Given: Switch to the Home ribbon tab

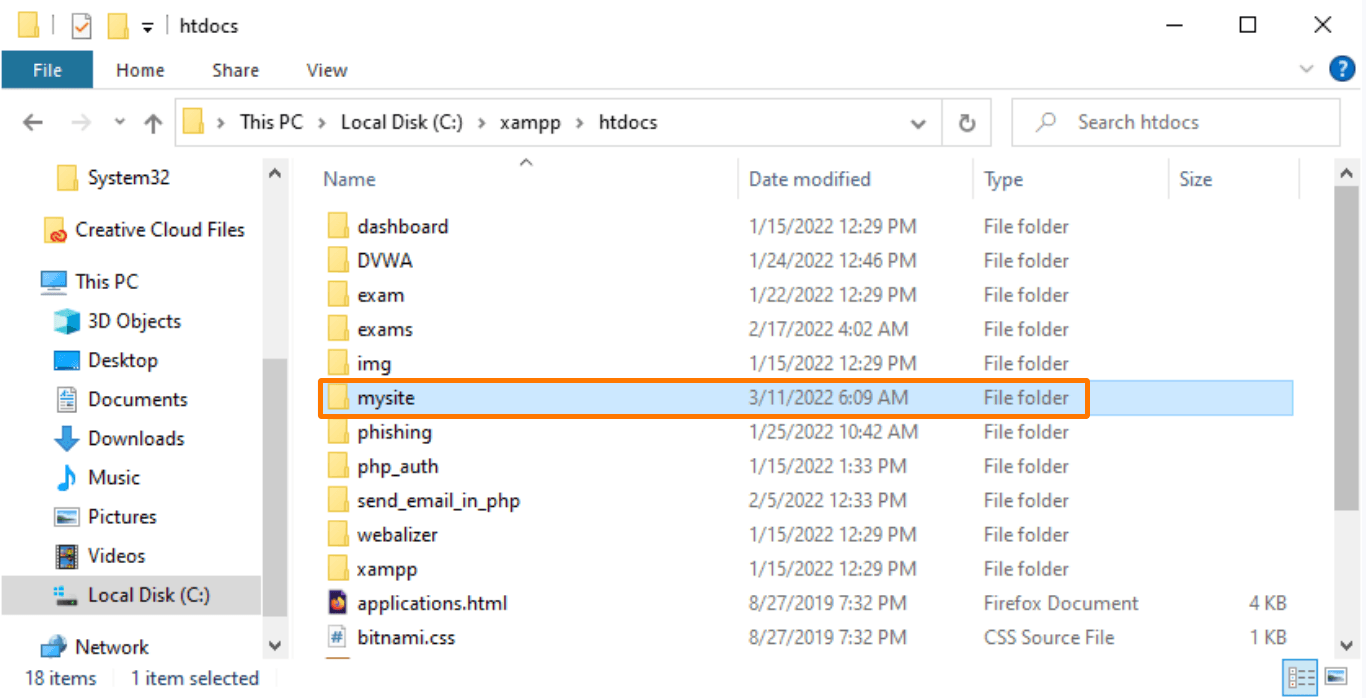Looking at the screenshot, I should (140, 70).
